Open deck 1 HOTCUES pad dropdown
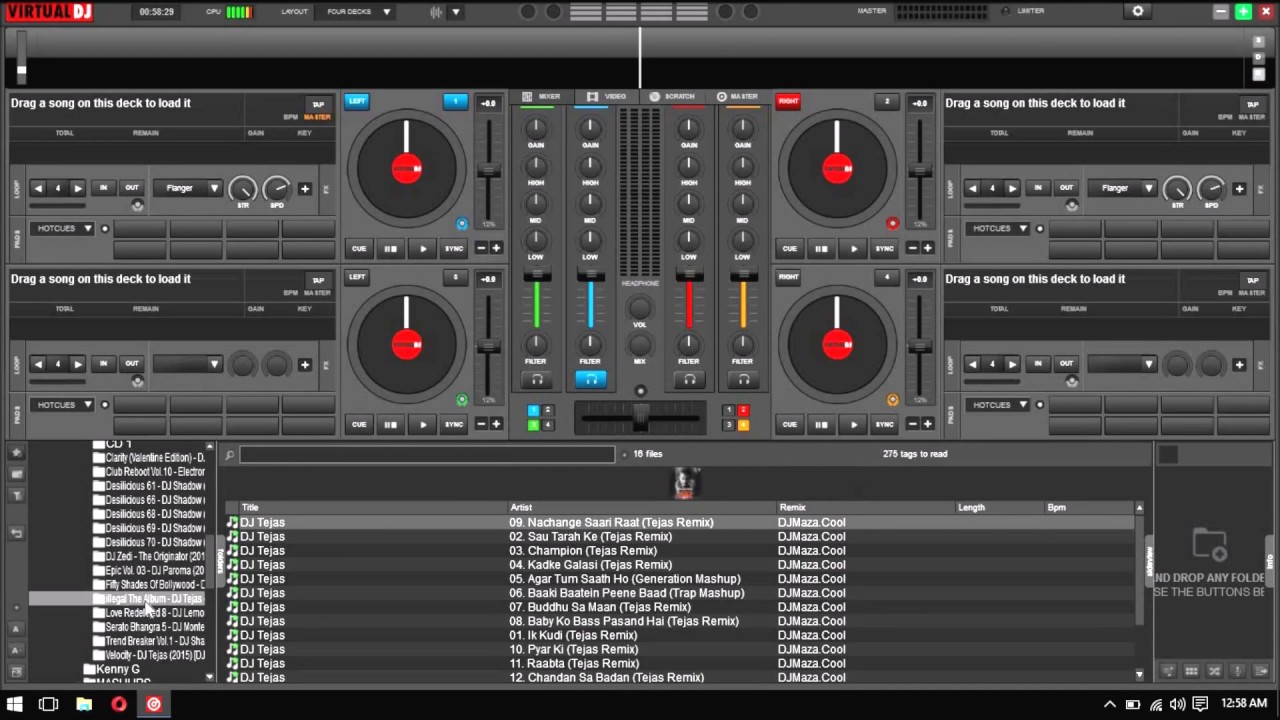Screen dimensions: 1280x720 pyautogui.click(x=64, y=228)
